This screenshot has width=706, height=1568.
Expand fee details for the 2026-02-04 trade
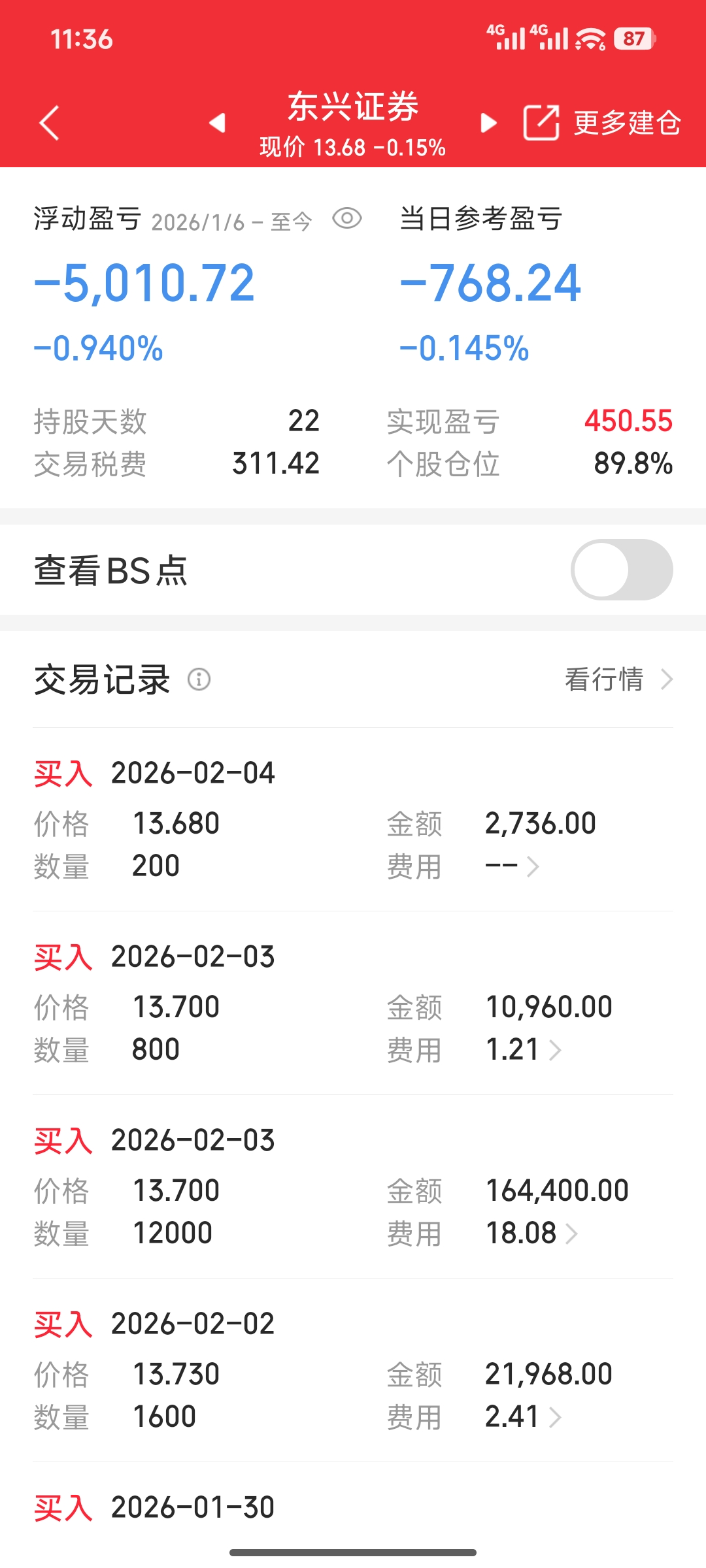point(533,867)
